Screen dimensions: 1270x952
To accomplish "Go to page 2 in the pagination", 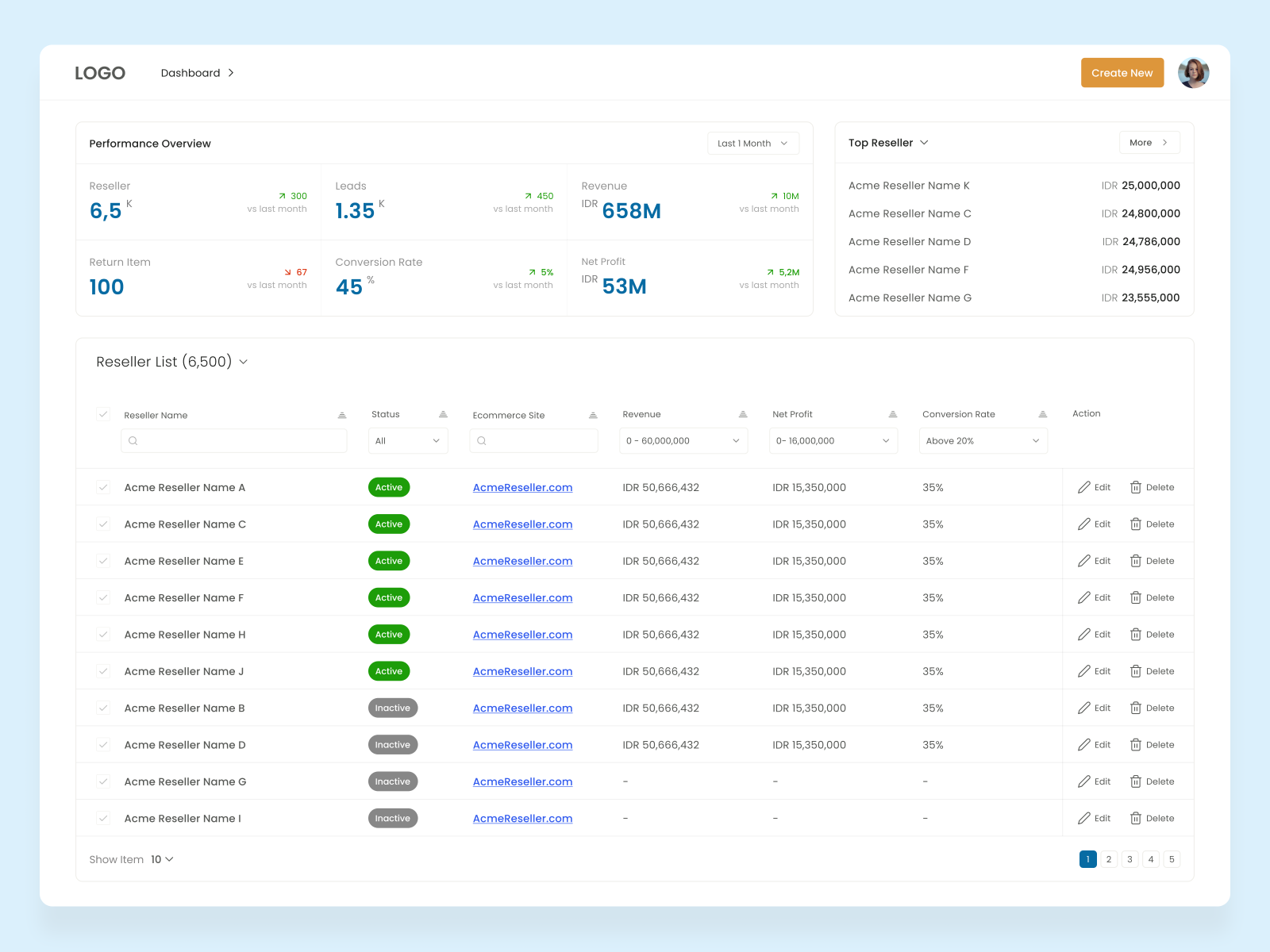I will (x=1108, y=858).
